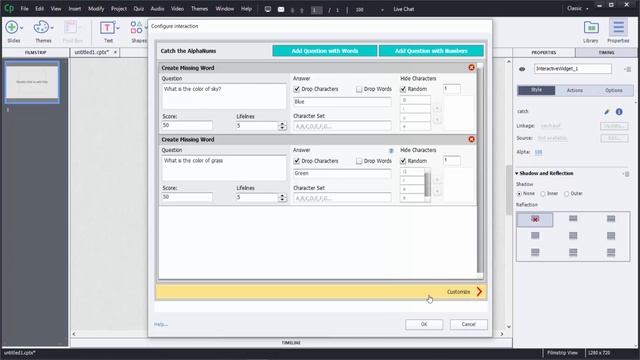The width and height of the screenshot is (640, 360).
Task: Open the properties panel menu icon near name field
Action: tap(628, 69)
